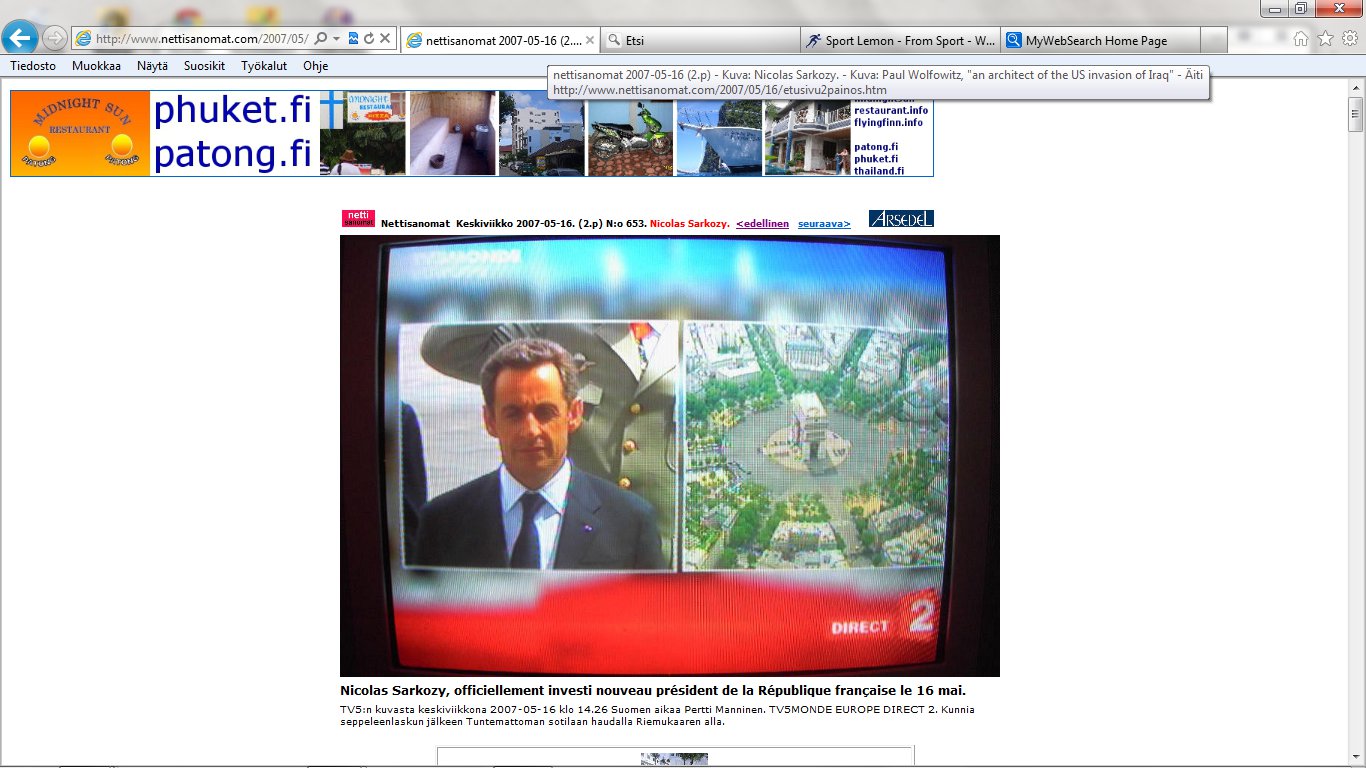Image resolution: width=1366 pixels, height=768 pixels.
Task: Close the nettisanomat tab
Action: tap(590, 41)
